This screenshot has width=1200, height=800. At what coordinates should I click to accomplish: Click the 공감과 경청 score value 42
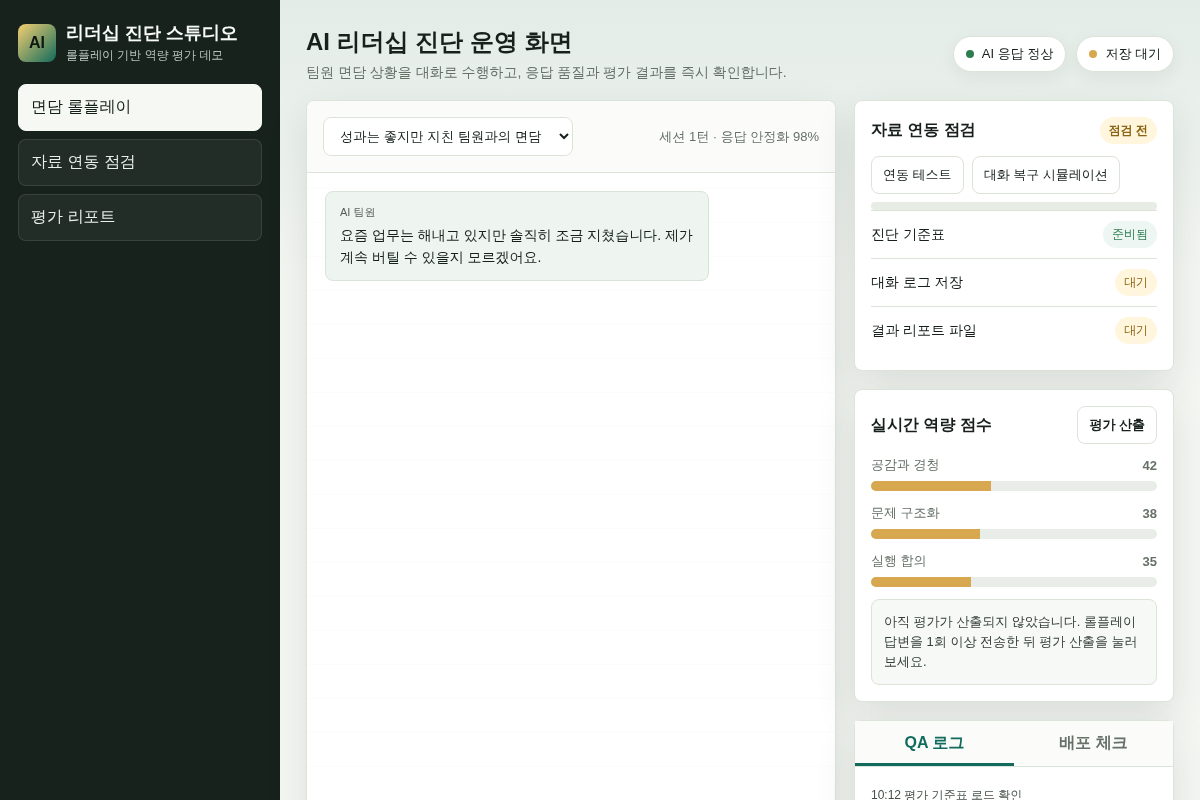[x=1150, y=466]
